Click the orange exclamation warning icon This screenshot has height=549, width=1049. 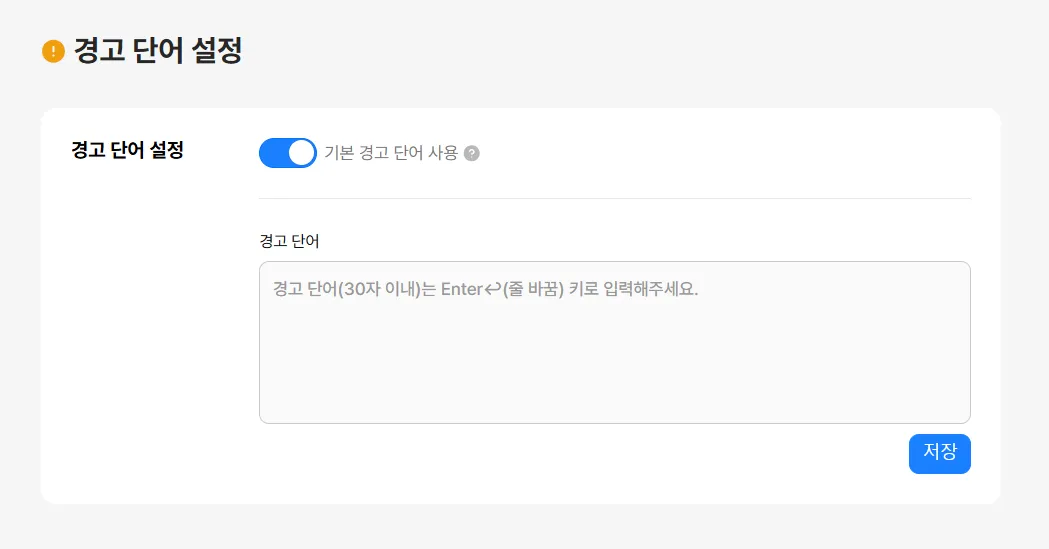click(x=54, y=51)
